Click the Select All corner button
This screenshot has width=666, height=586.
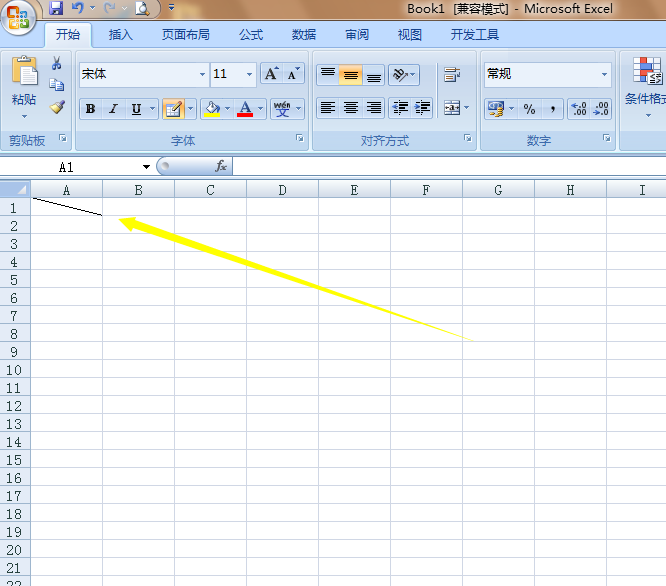point(15,189)
